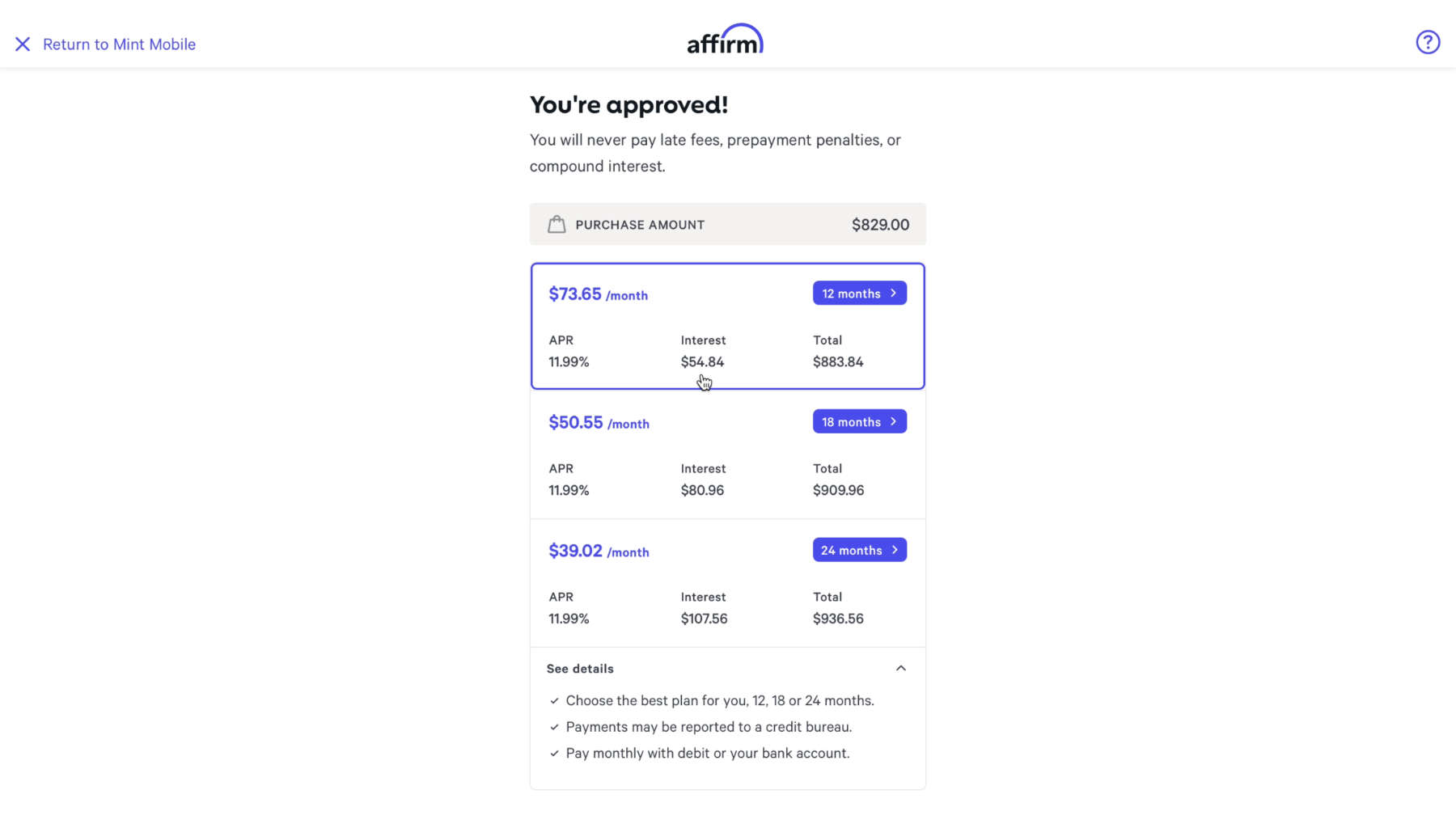The width and height of the screenshot is (1456, 824).
Task: Expand the 18 months plan details chevron
Action: point(893,421)
